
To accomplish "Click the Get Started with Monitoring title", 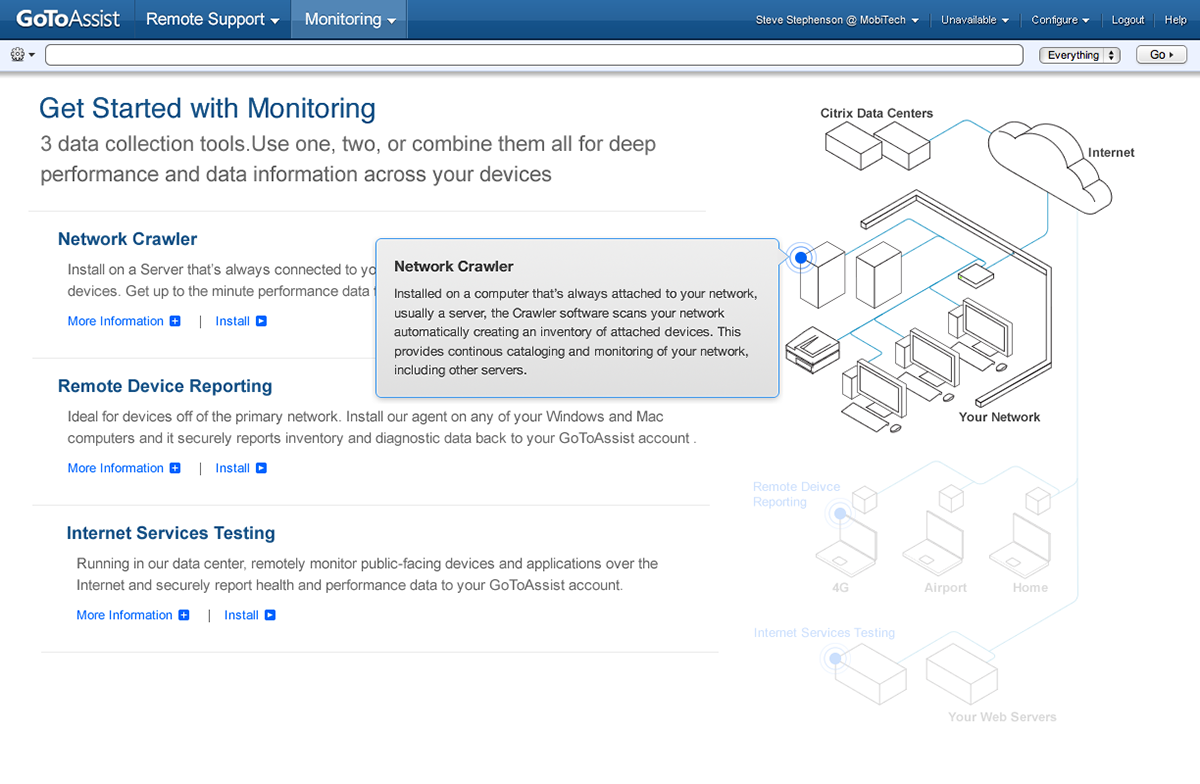I will point(207,108).
